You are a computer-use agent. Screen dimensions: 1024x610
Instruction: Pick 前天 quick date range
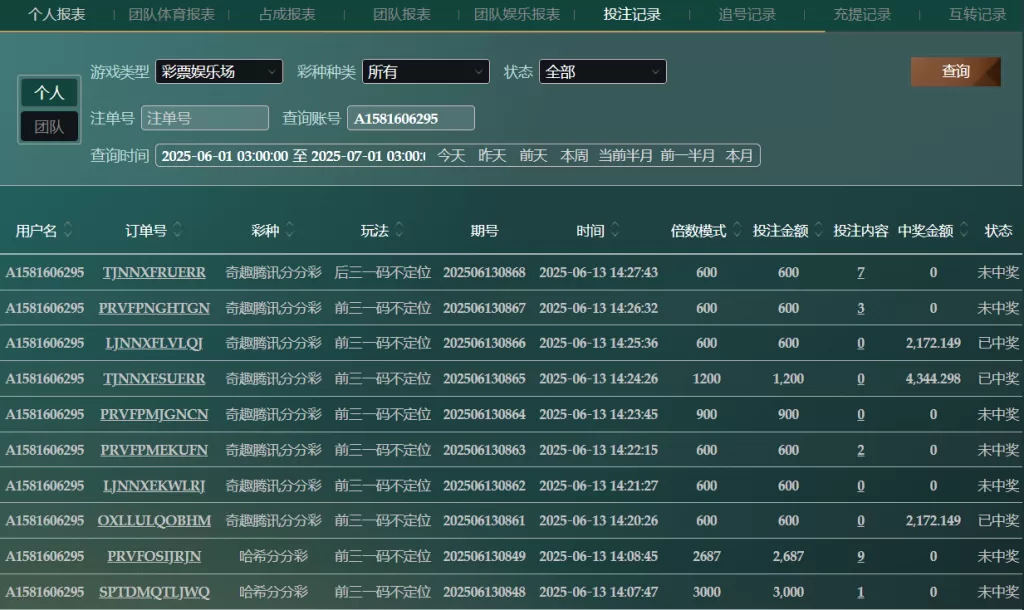pyautogui.click(x=534, y=155)
